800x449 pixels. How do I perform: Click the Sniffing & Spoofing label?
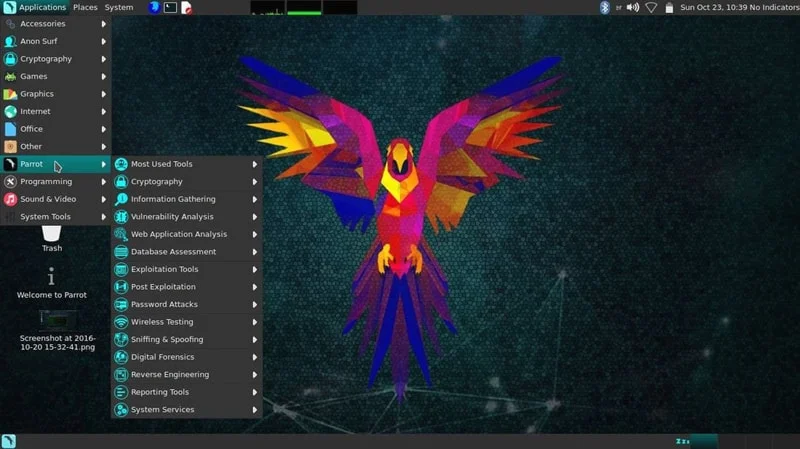click(x=167, y=339)
